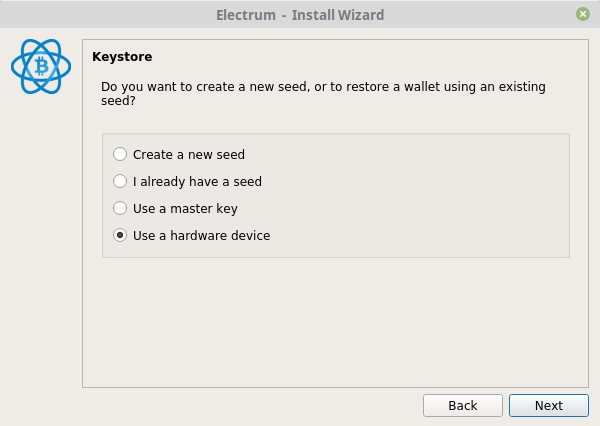
Task: Return to the previous step with Back
Action: pyautogui.click(x=463, y=405)
